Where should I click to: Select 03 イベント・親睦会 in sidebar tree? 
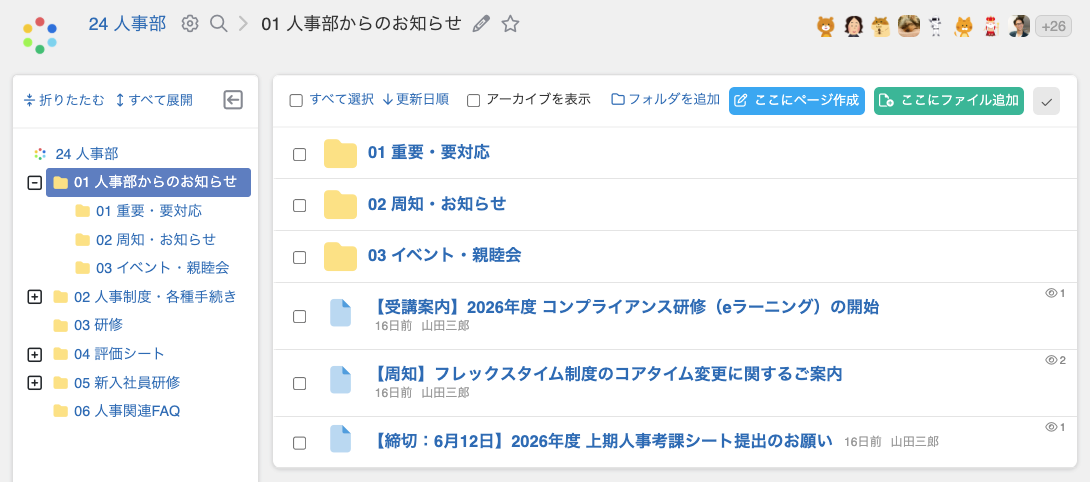coord(163,268)
